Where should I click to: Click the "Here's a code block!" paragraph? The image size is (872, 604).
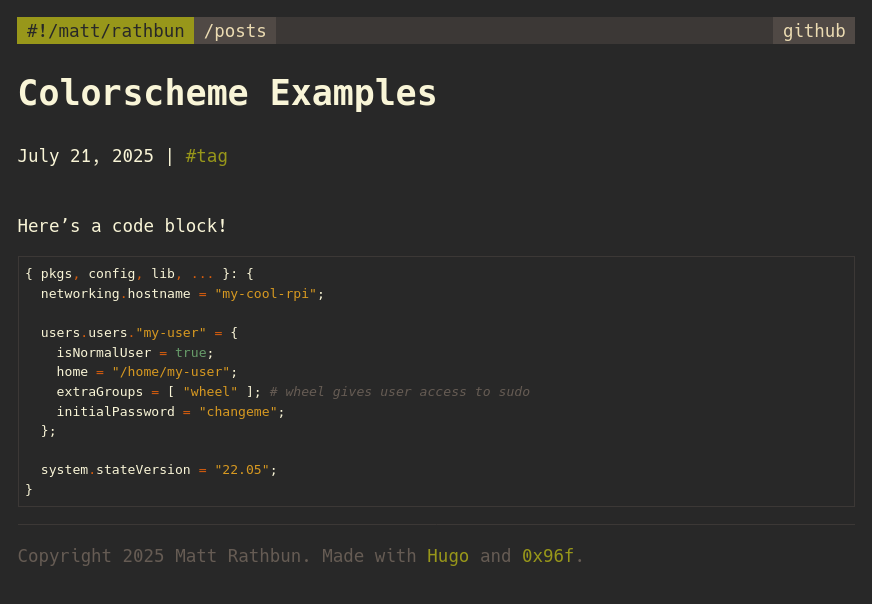pyautogui.click(x=122, y=226)
